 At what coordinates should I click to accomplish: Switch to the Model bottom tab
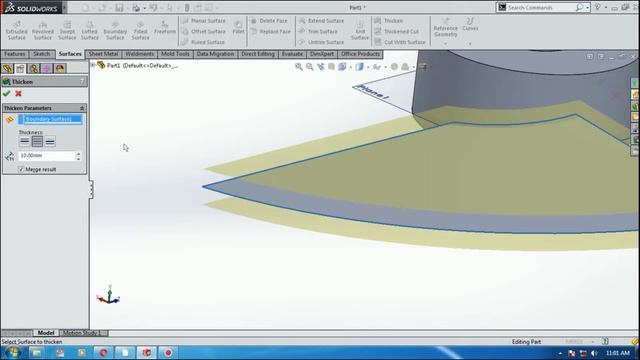pyautogui.click(x=46, y=333)
